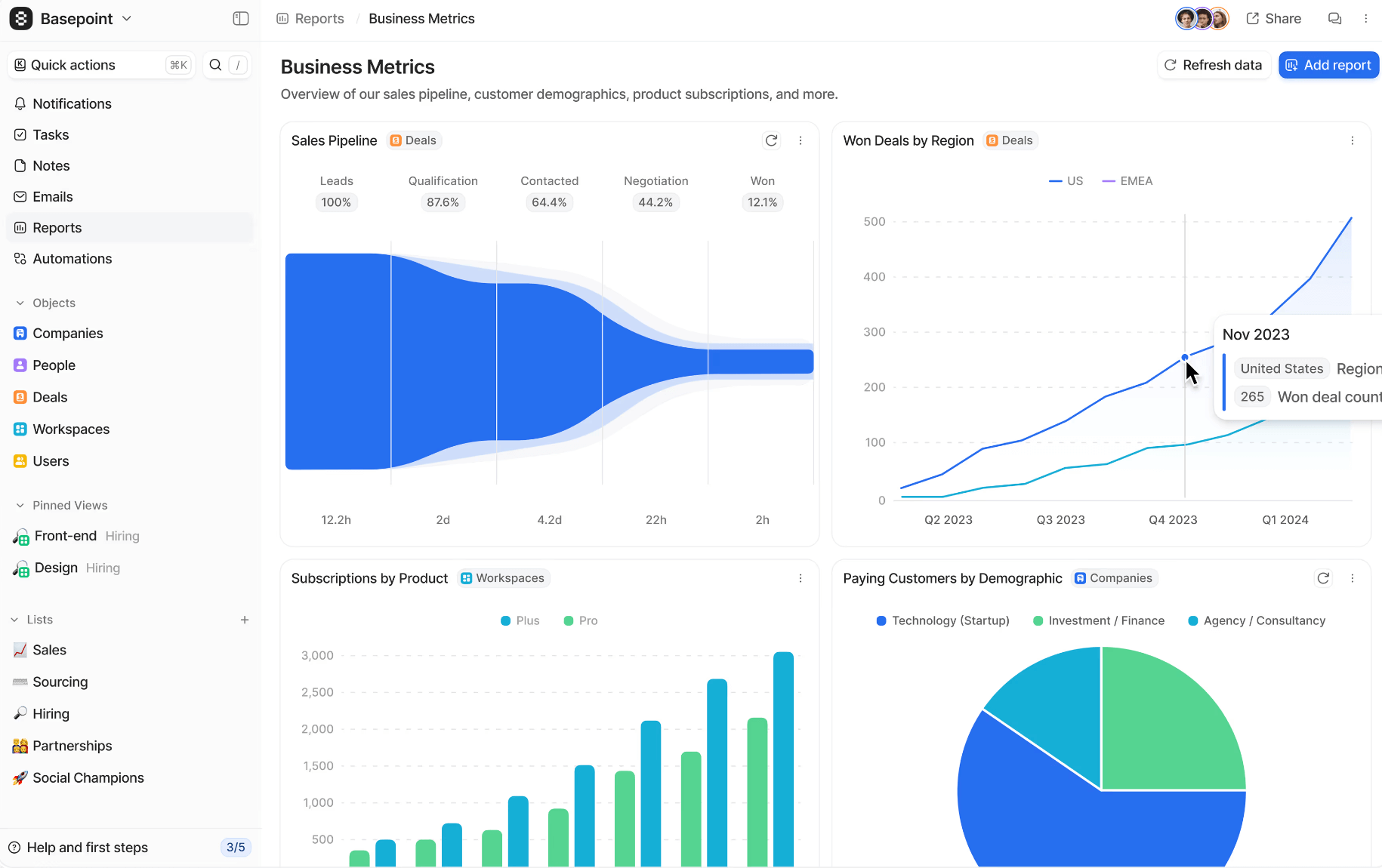
Task: Open the Design Hiring pinned view
Action: [x=130, y=568]
